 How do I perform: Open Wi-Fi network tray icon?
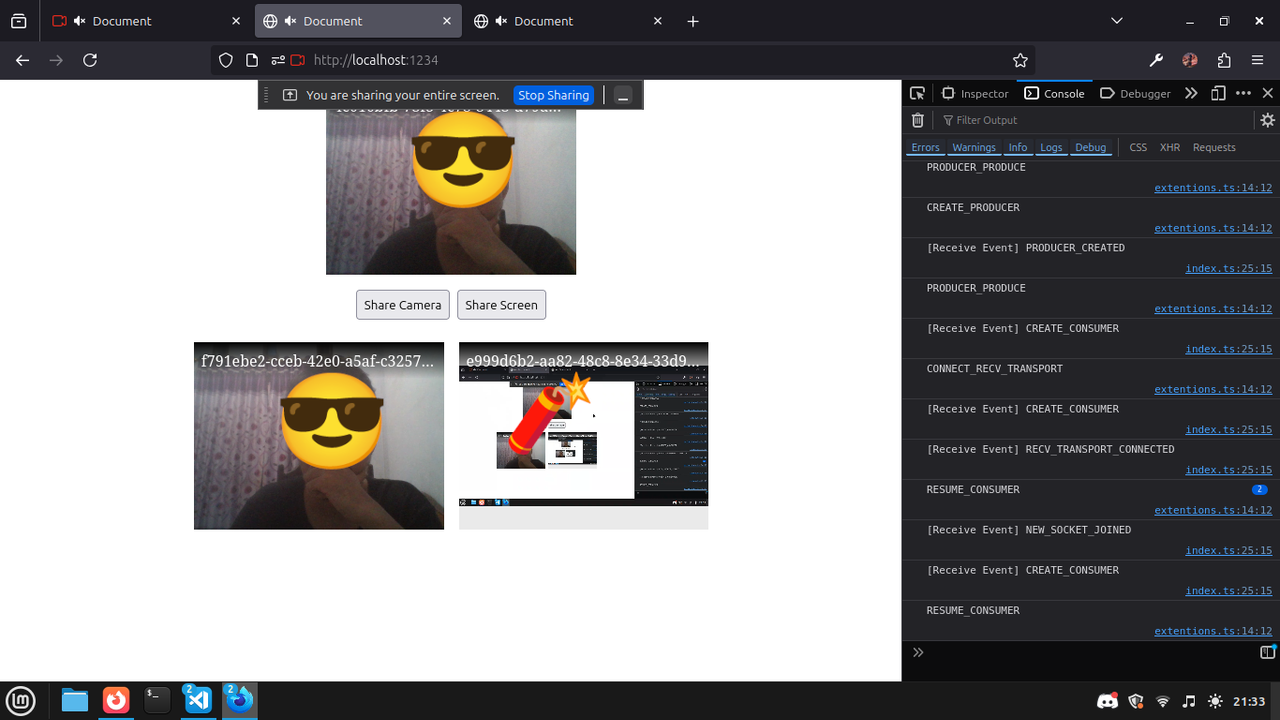click(1163, 701)
